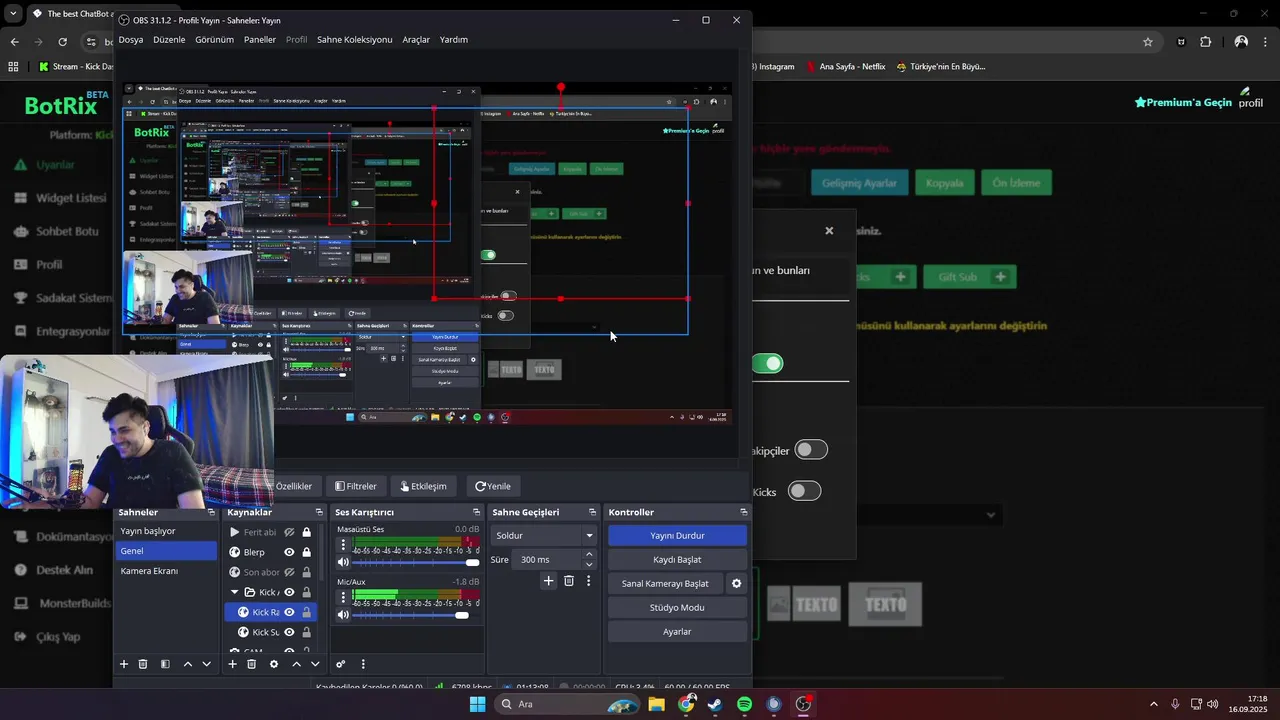Open the Windows Start menu
Screen dimensions: 1280x720
tap(477, 704)
